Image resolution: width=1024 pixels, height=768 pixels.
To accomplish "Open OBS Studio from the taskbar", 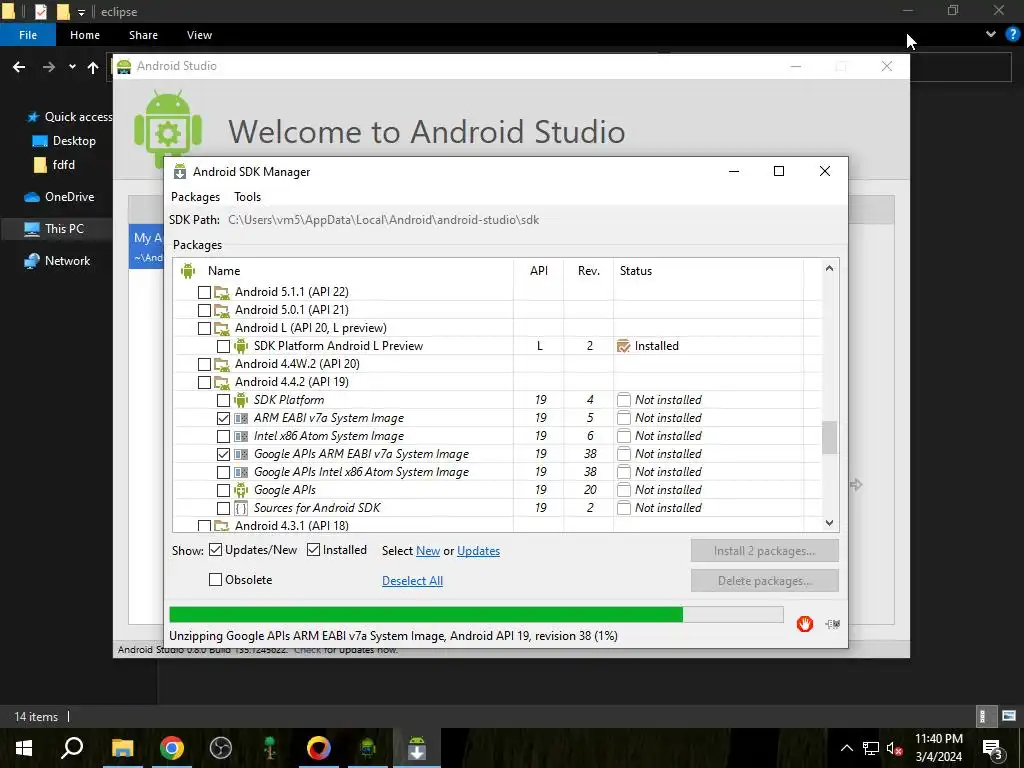I will [x=221, y=748].
